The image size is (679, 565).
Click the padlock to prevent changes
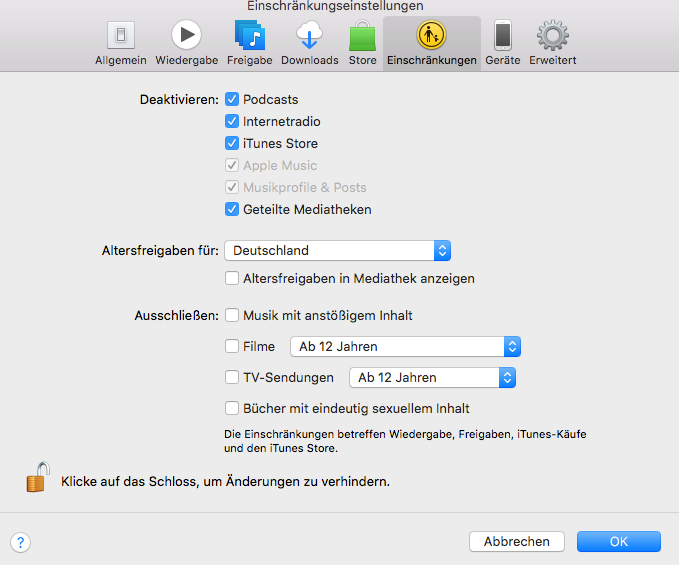click(x=38, y=478)
